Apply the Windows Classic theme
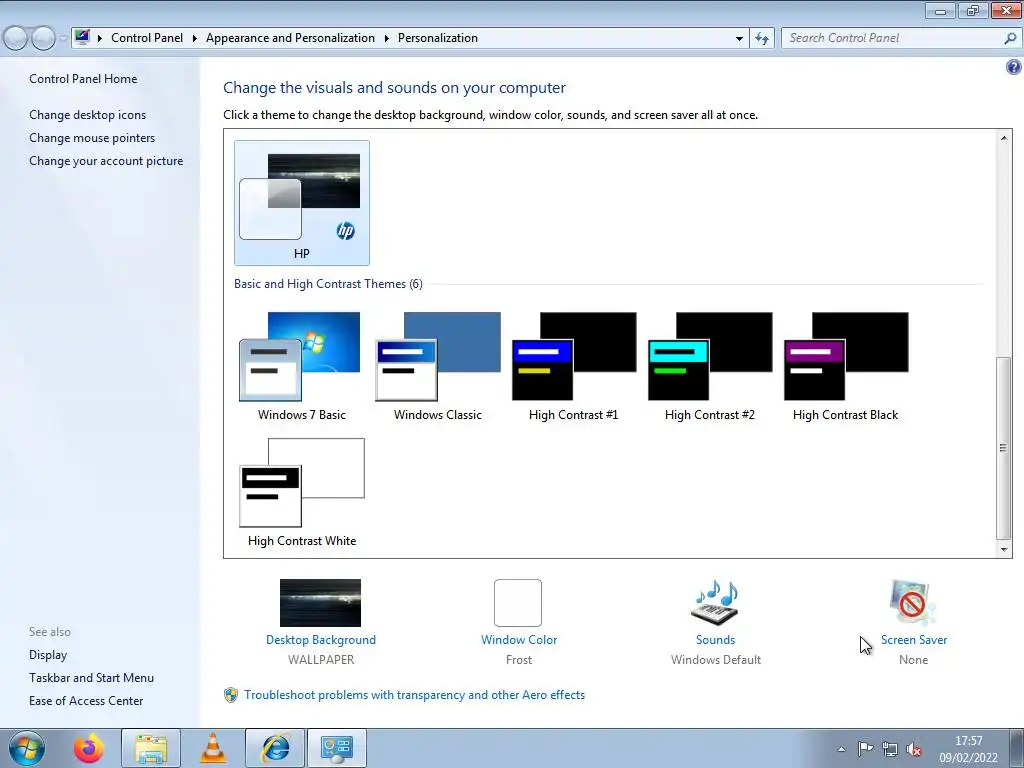This screenshot has width=1024, height=768. tap(438, 367)
